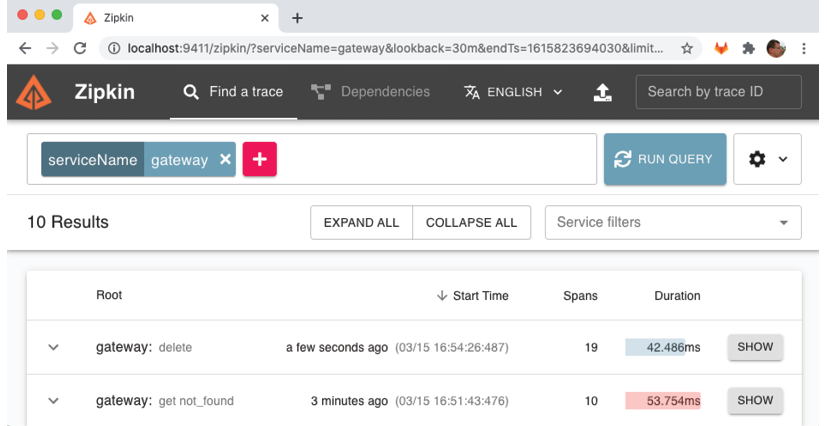Screen dimensions: 827x426
Task: Click the Duration column header
Action: (677, 296)
